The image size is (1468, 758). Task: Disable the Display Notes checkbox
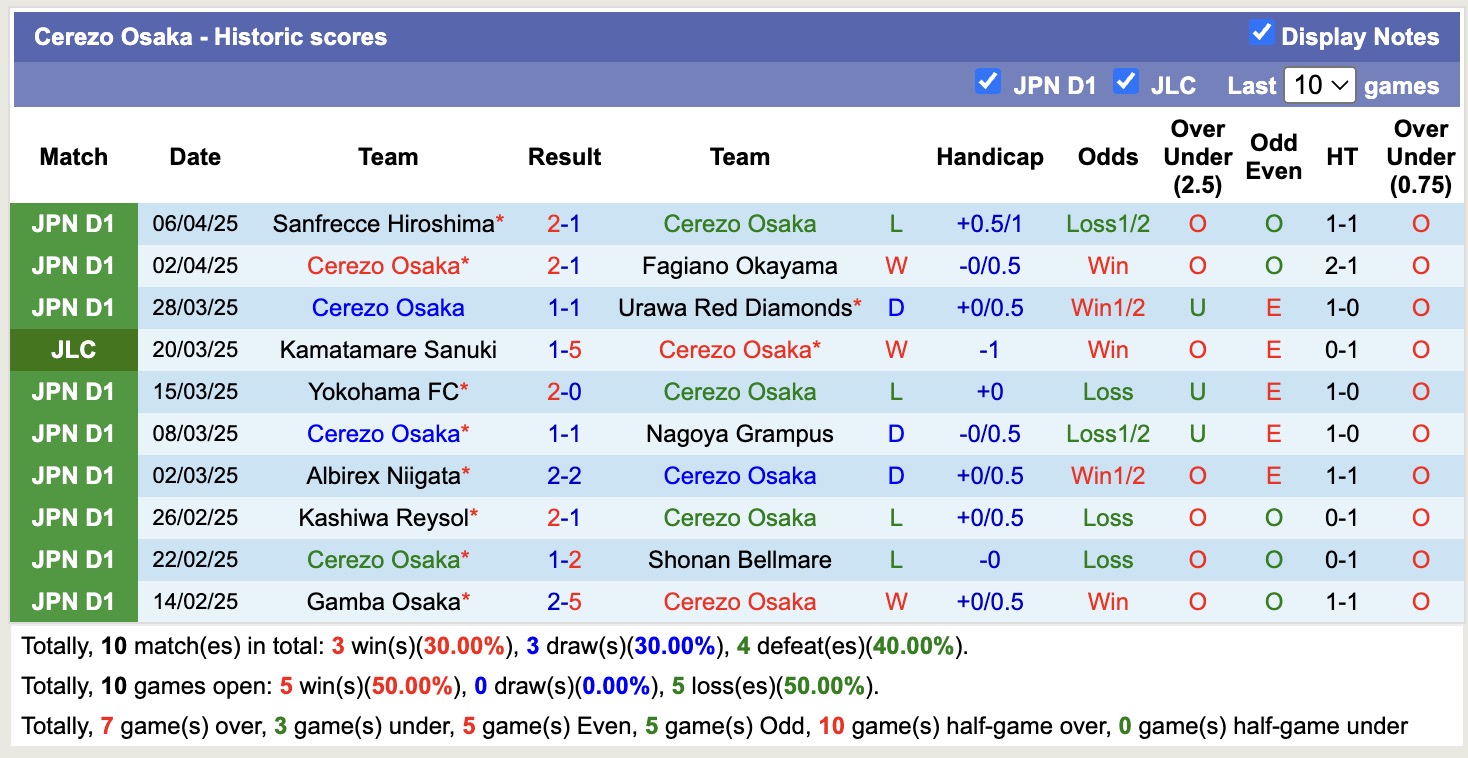point(1262,35)
